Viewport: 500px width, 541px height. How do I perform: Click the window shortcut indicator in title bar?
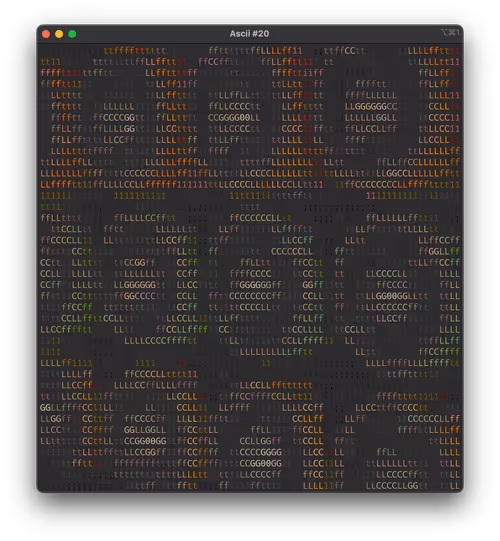(450, 32)
